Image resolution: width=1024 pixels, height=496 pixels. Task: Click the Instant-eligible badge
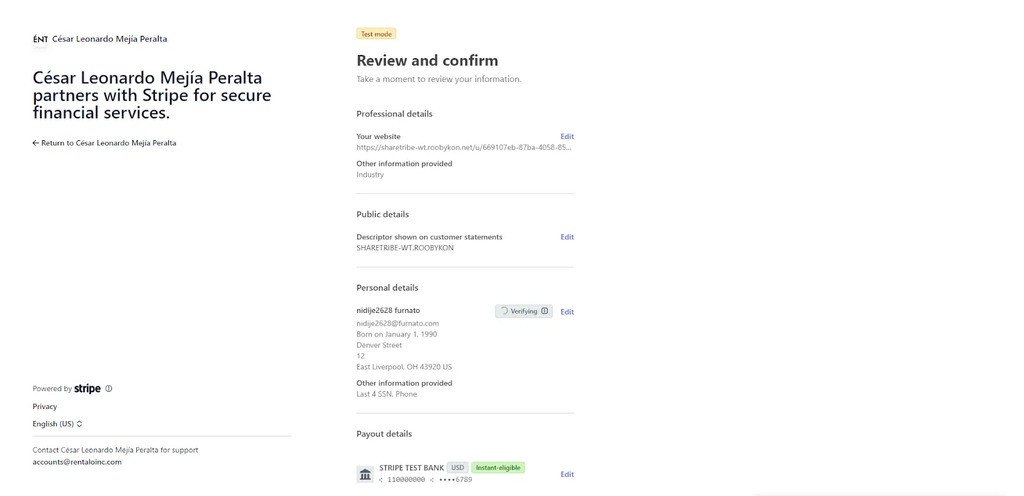click(498, 468)
